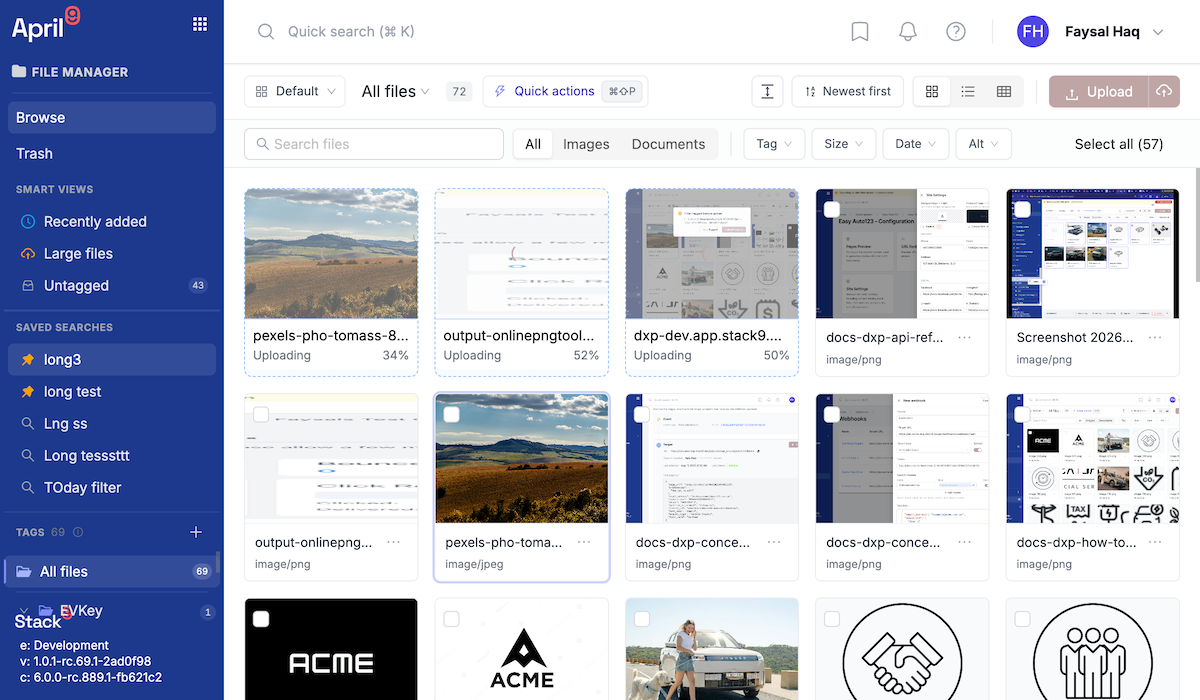Expand the Faysal Haq user menu

tap(1158, 32)
